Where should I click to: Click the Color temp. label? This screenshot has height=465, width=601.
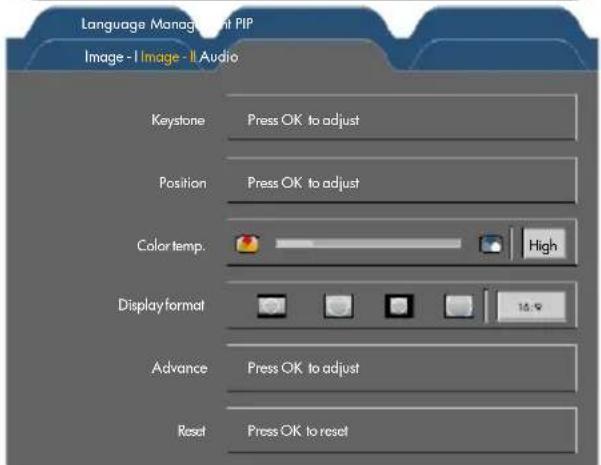171,246
